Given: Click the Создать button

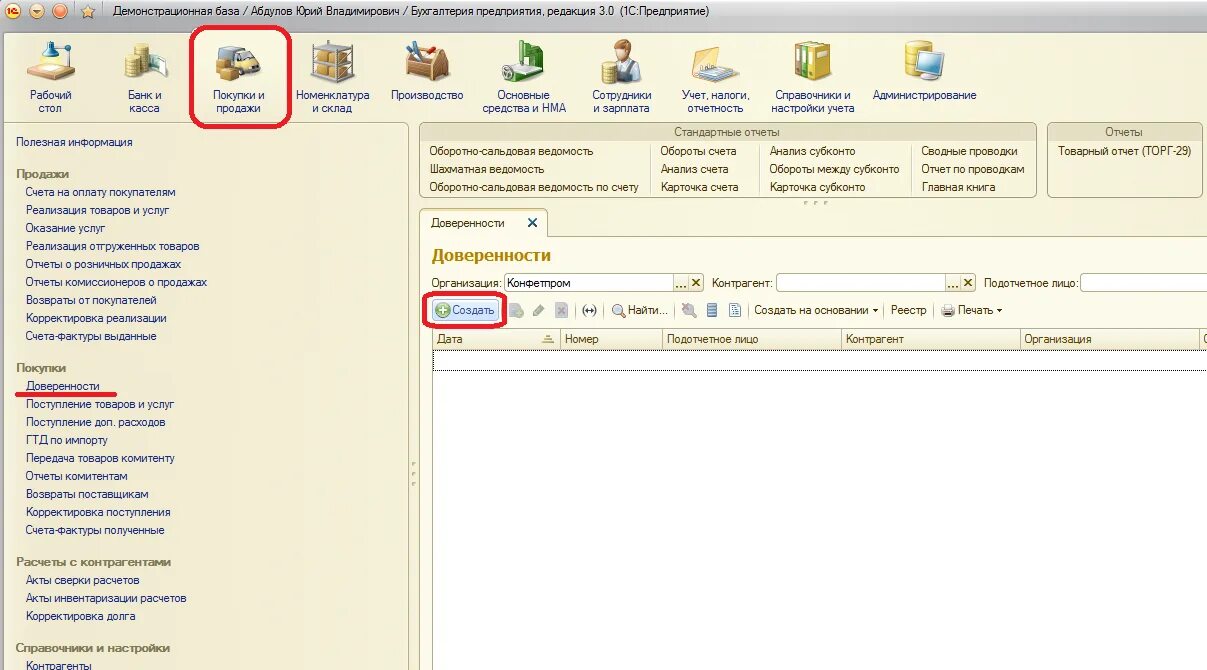Looking at the screenshot, I should click(x=465, y=311).
